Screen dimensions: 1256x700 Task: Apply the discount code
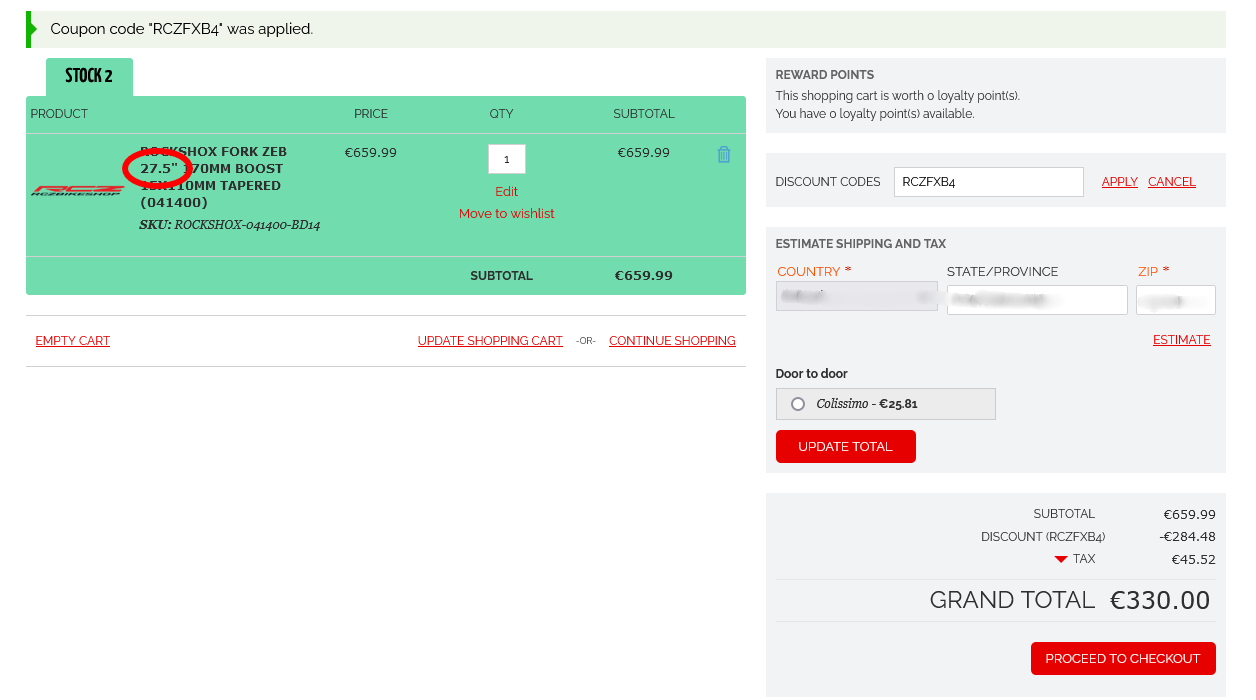click(x=1119, y=182)
